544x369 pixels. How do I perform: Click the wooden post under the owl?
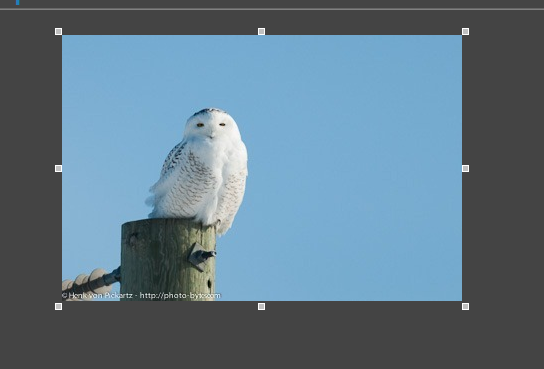(x=168, y=259)
